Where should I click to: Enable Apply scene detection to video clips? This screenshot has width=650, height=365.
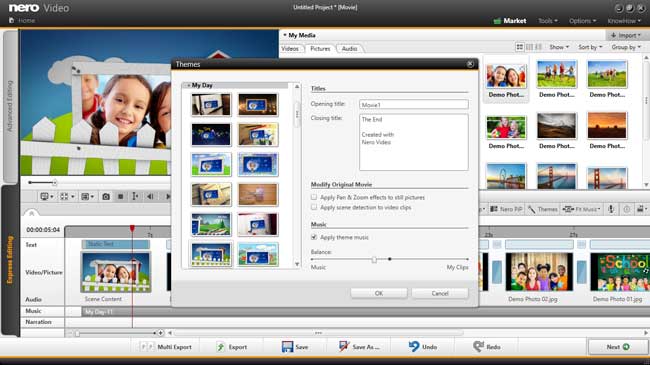point(314,207)
